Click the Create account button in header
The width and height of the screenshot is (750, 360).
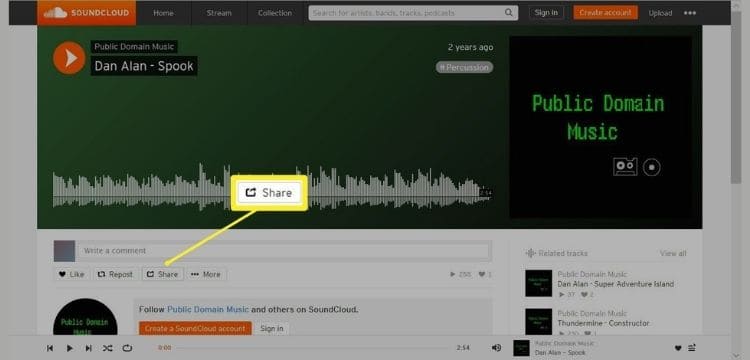tap(606, 13)
